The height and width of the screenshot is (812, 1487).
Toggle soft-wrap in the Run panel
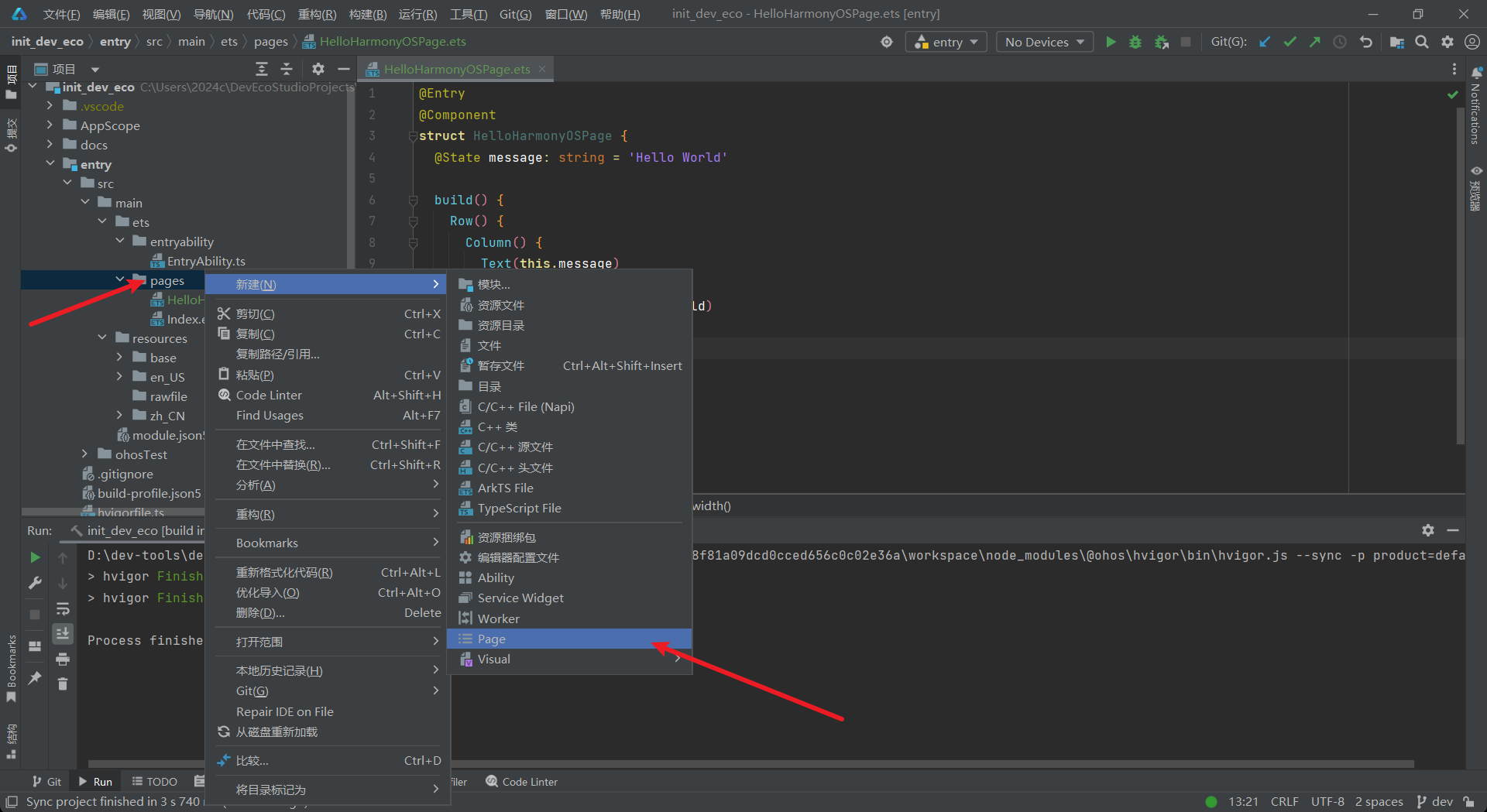(x=63, y=609)
